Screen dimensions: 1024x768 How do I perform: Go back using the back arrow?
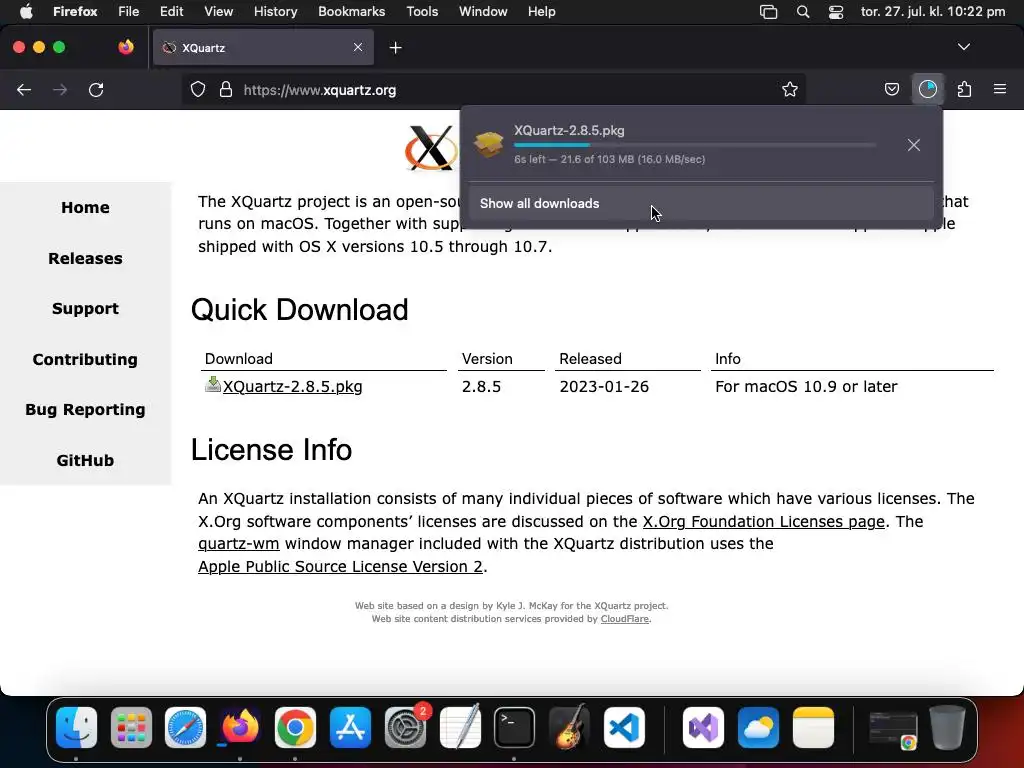tap(24, 90)
